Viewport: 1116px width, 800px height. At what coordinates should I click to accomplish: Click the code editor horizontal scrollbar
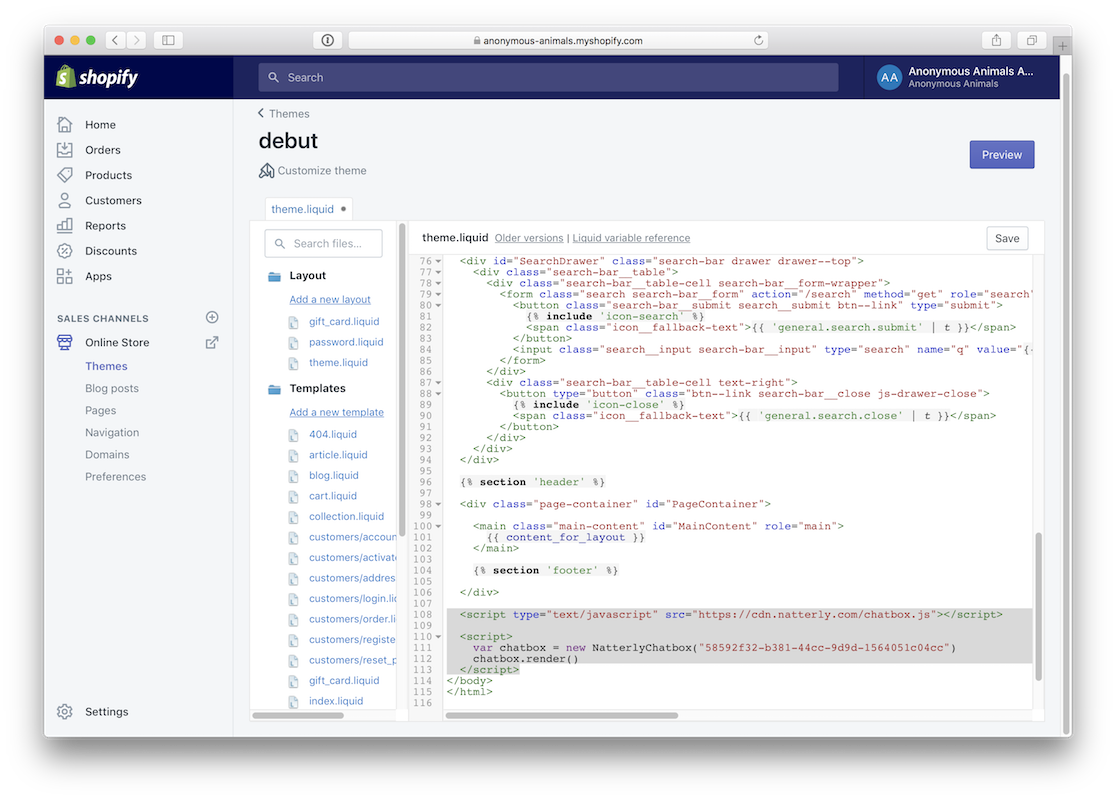(562, 715)
